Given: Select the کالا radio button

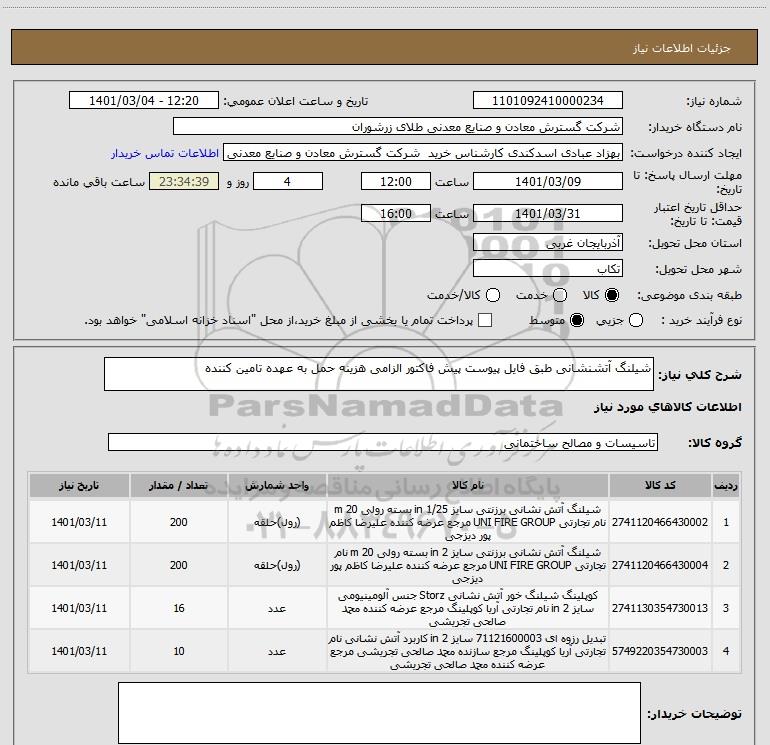Looking at the screenshot, I should tap(612, 295).
